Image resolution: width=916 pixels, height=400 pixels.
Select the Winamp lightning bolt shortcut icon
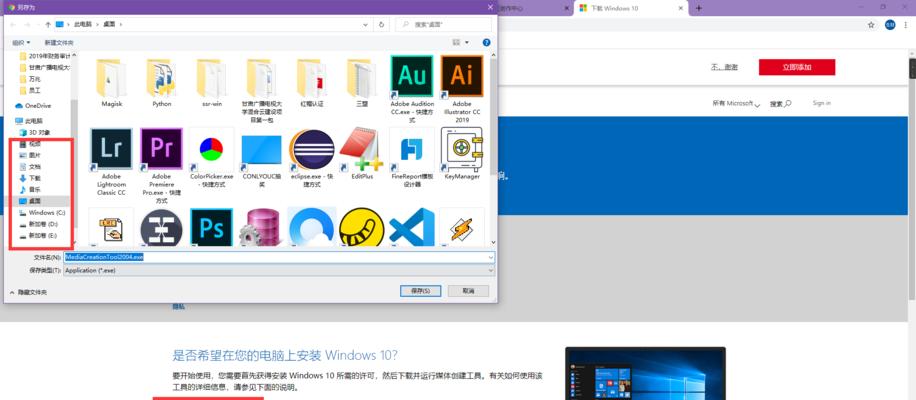coord(462,227)
